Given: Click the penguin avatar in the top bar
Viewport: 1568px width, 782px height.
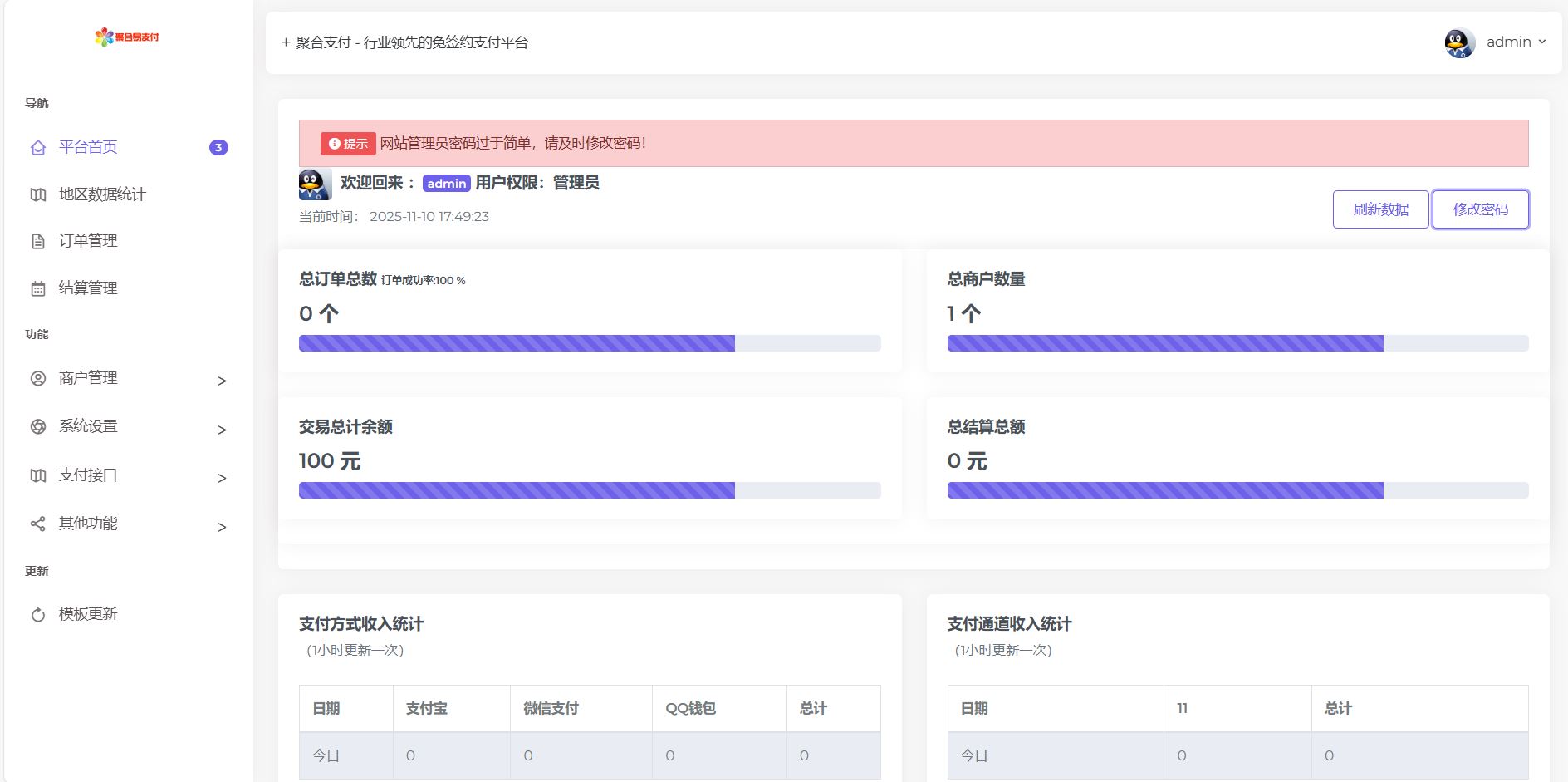Looking at the screenshot, I should (1459, 42).
